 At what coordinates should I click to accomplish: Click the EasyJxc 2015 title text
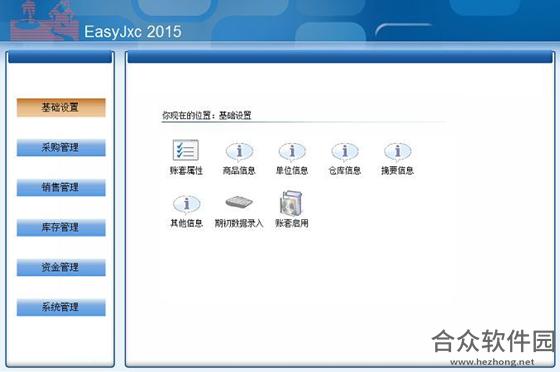(133, 32)
